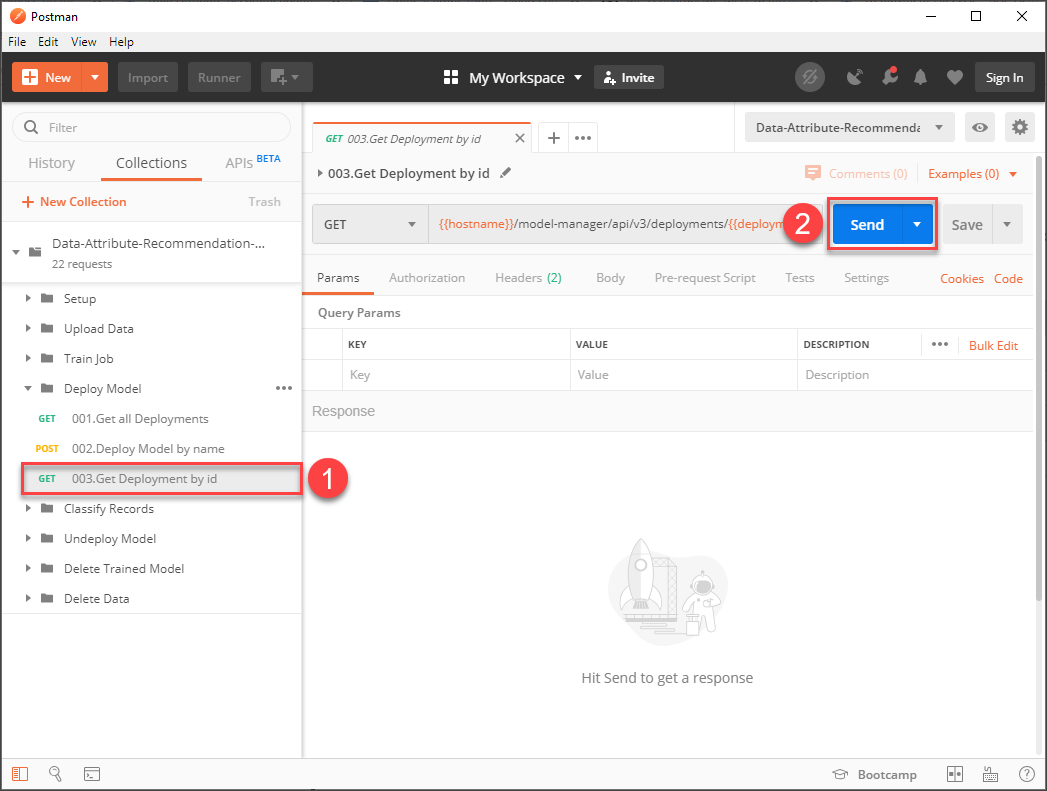
Task: Expand the Delete Trained Model folder
Action: (x=28, y=569)
